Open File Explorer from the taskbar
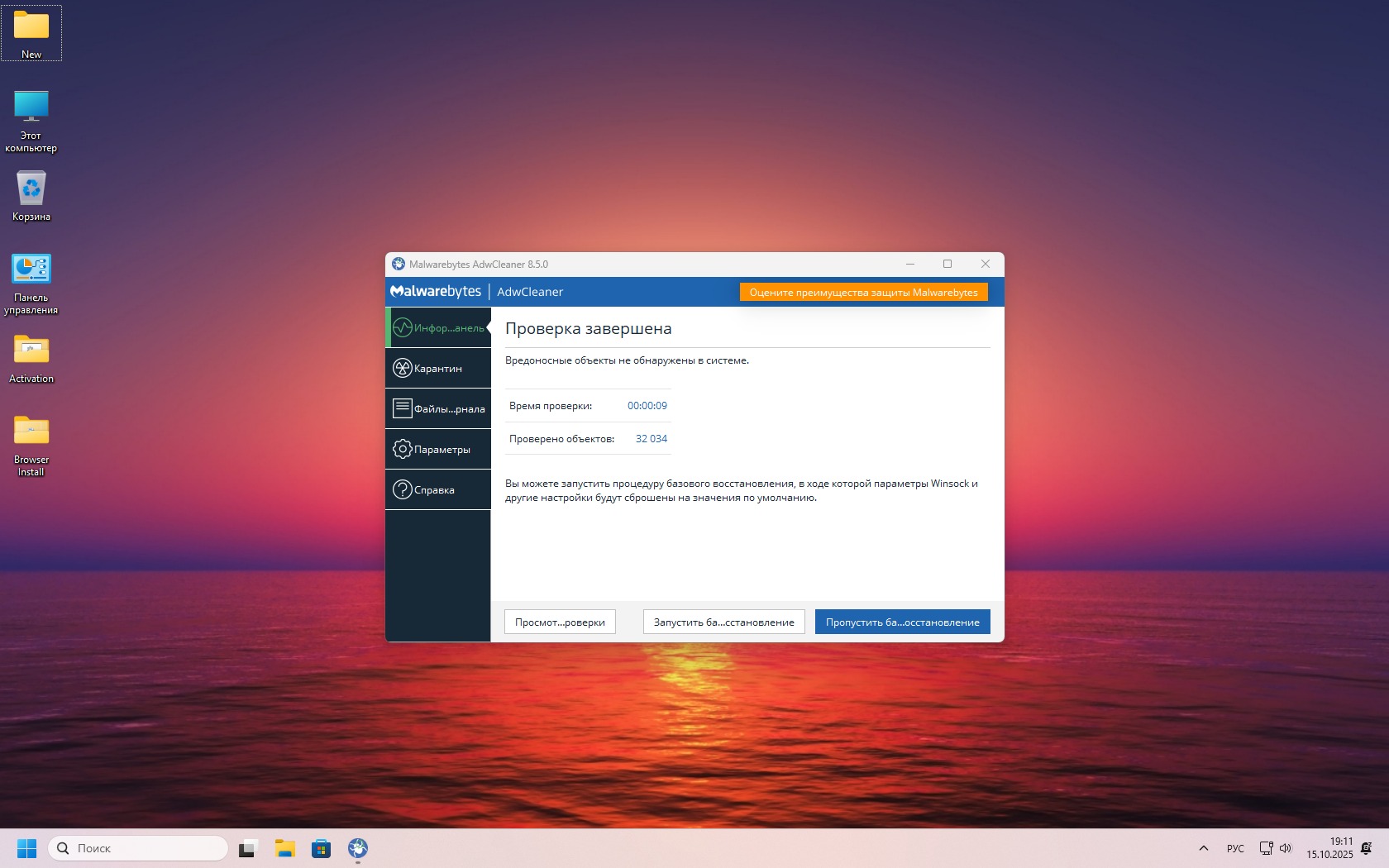The width and height of the screenshot is (1389, 868). pos(285,848)
